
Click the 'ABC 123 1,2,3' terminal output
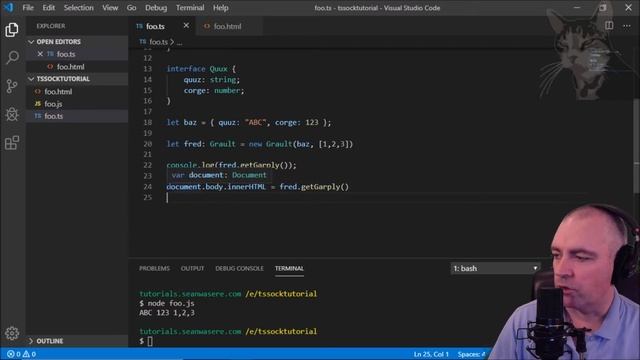pyautogui.click(x=167, y=313)
